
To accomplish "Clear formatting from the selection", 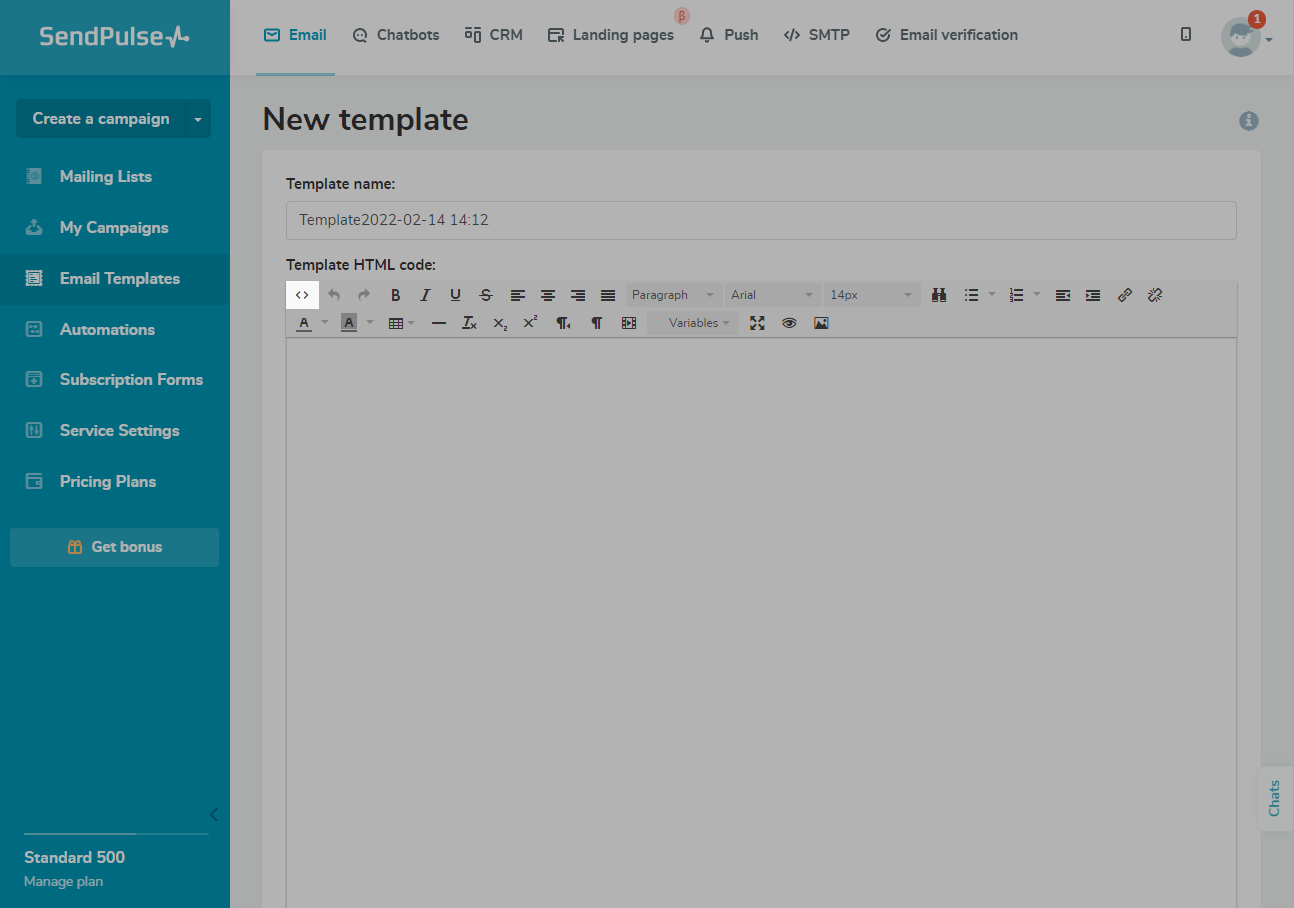I will coord(469,323).
